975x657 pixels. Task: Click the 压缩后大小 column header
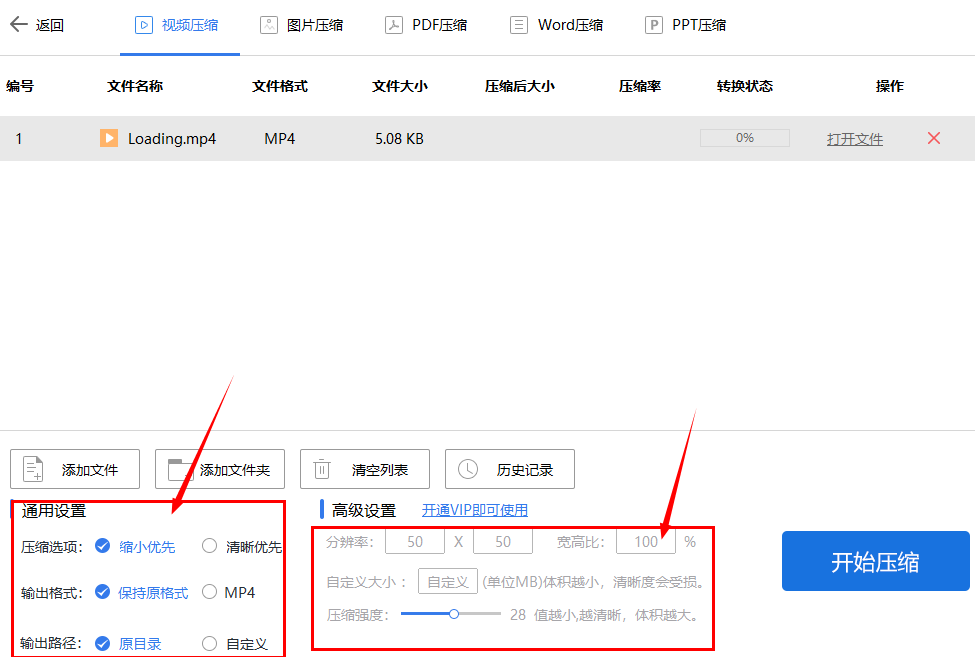520,86
